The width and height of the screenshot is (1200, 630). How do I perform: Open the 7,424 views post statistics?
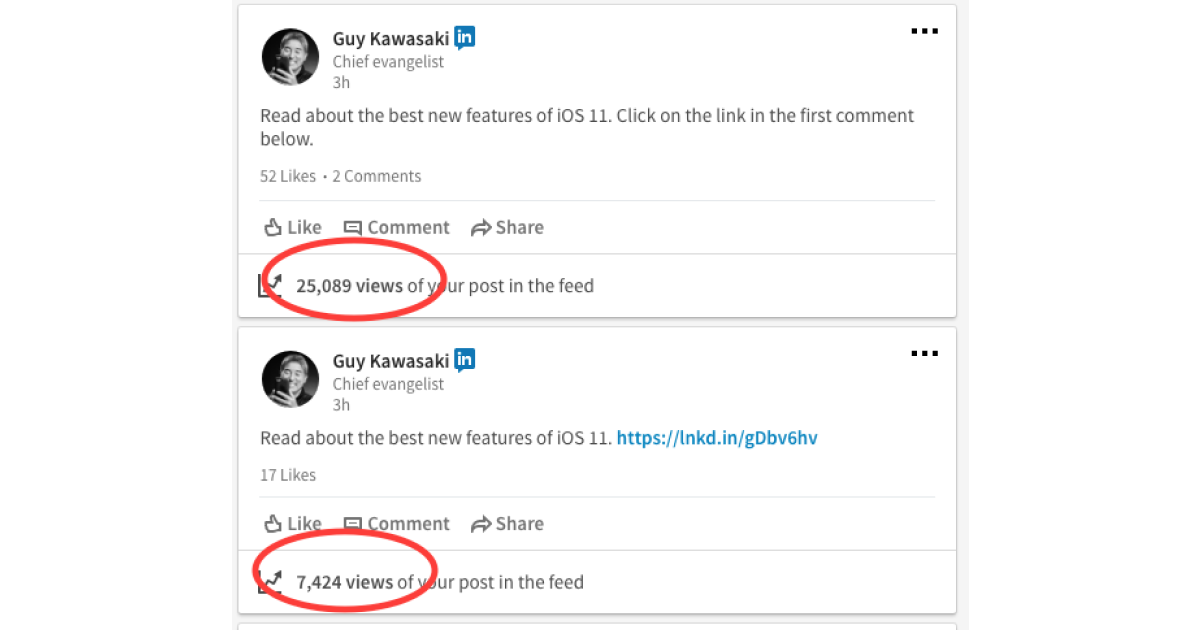click(344, 582)
